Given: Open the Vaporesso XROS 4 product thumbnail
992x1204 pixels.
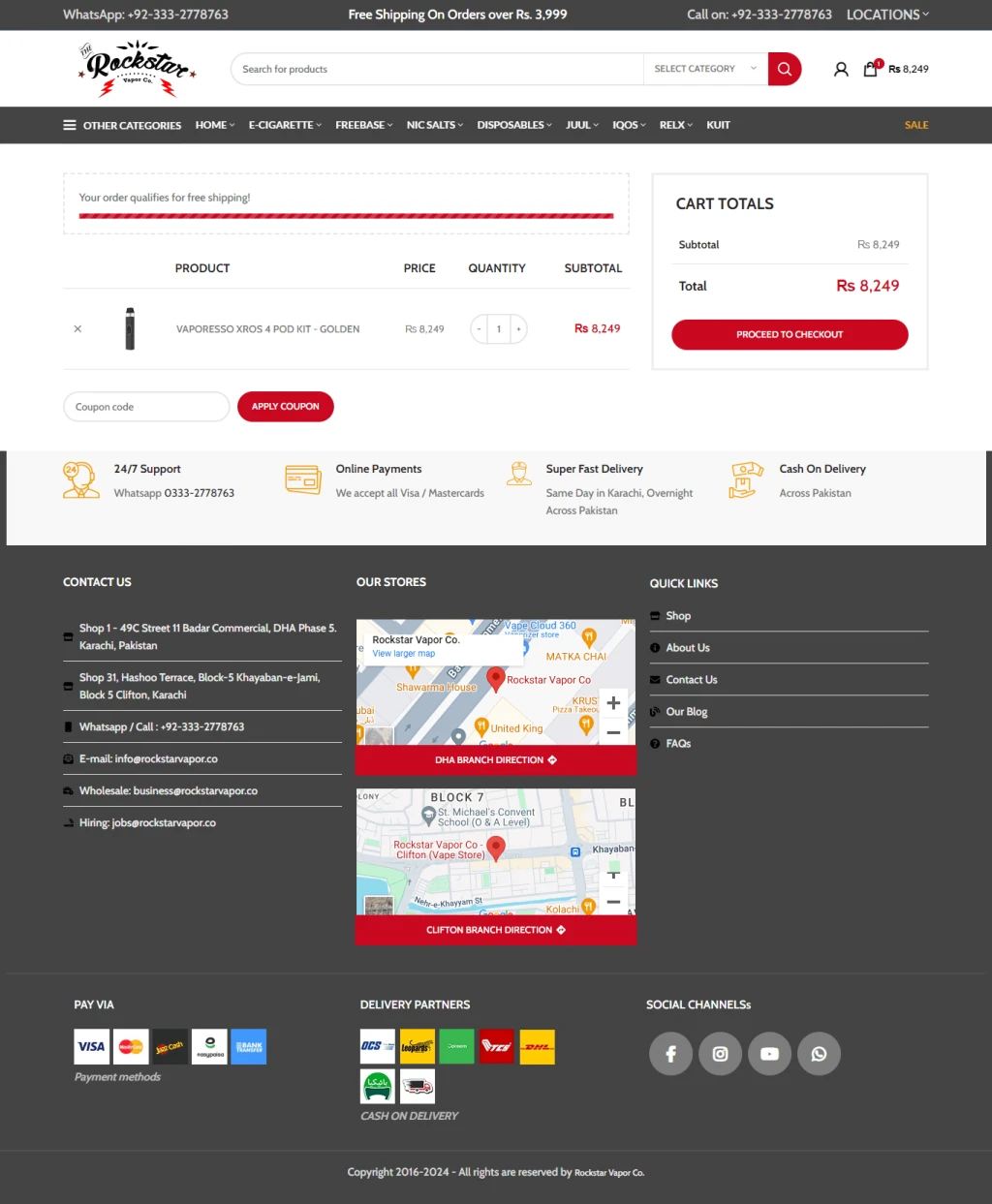Looking at the screenshot, I should click(130, 328).
